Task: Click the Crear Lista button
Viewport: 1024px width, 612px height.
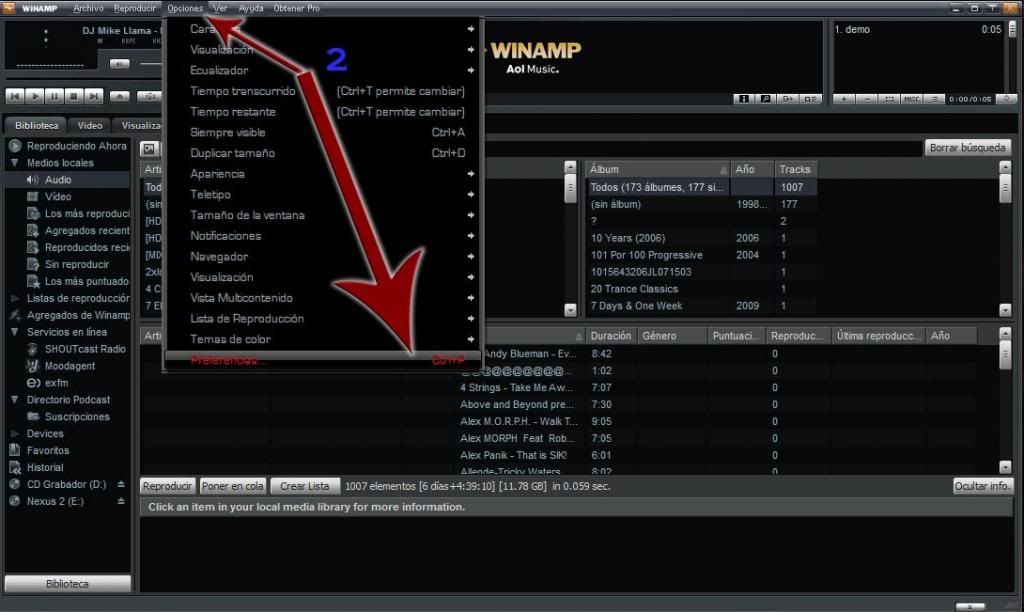Action: [304, 486]
